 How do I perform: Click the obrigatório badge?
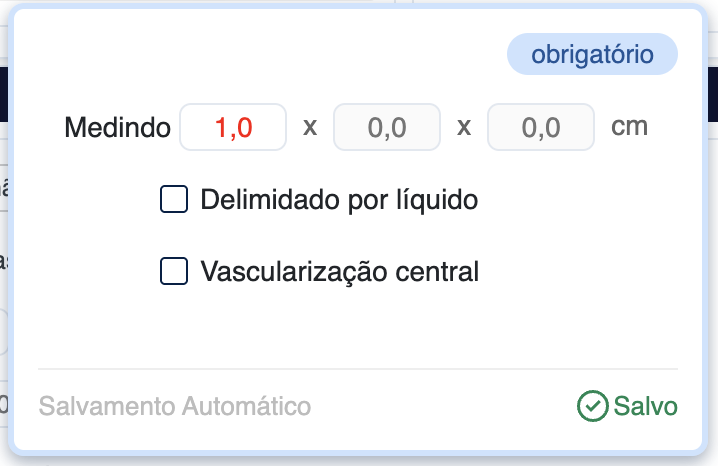tap(593, 55)
